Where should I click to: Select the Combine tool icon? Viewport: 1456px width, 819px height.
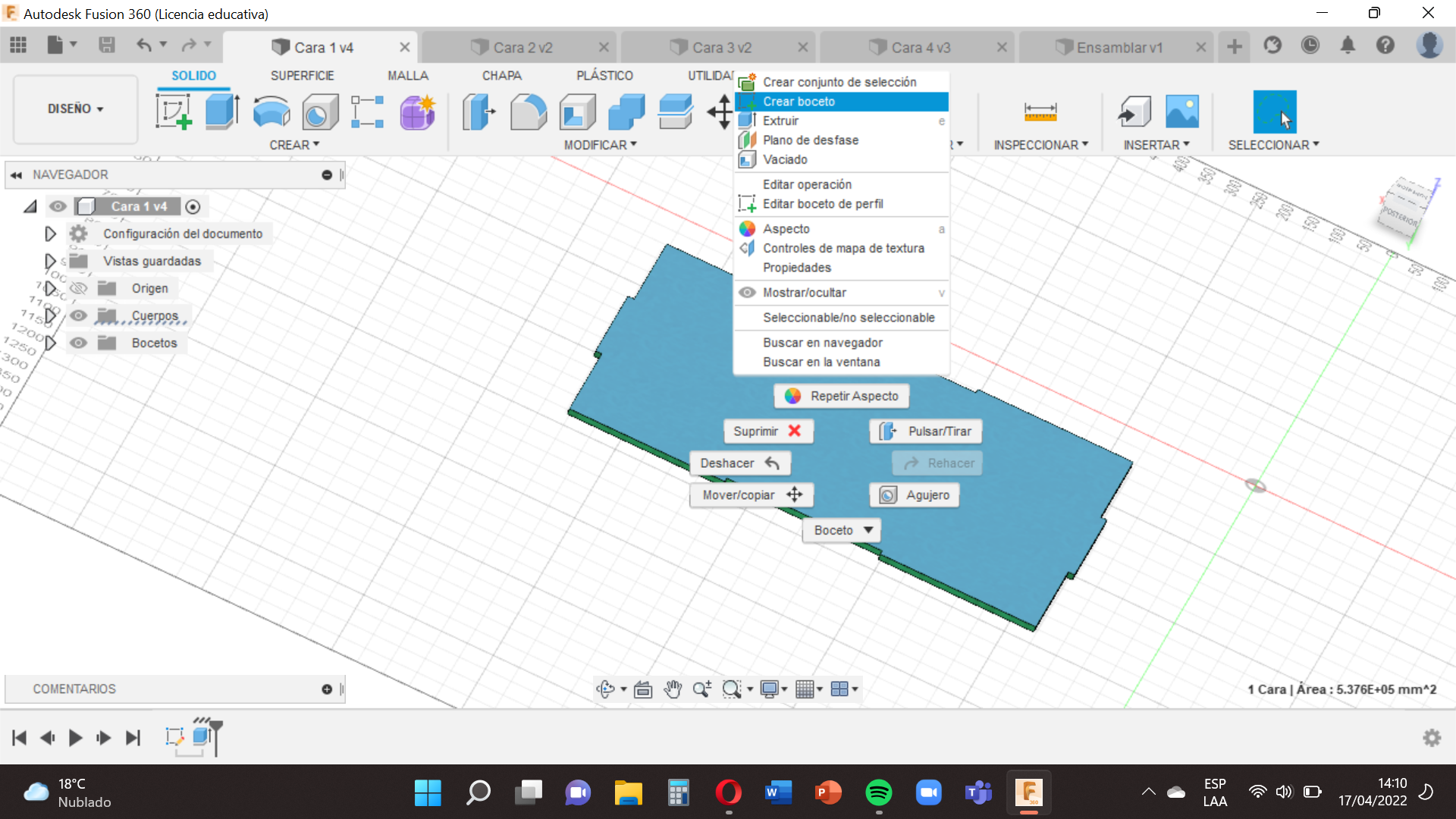click(x=626, y=111)
